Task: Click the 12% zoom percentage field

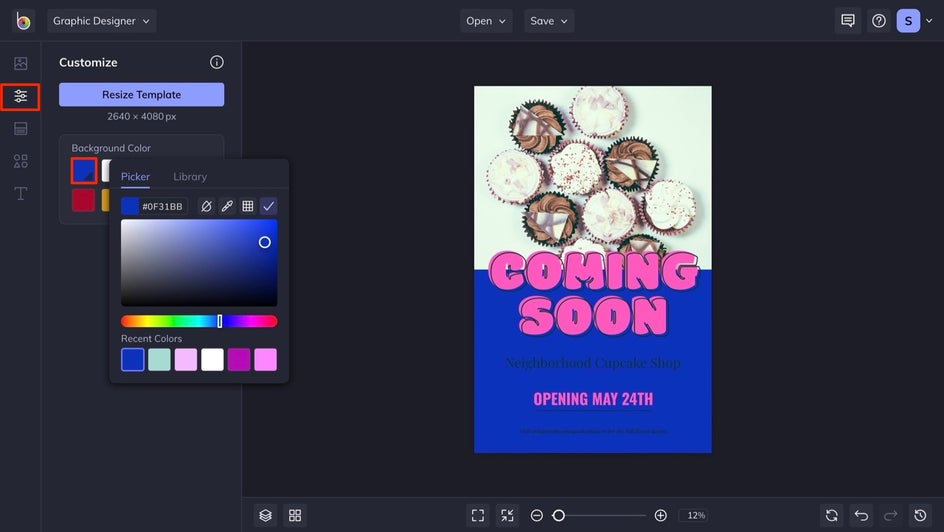Action: [696, 515]
